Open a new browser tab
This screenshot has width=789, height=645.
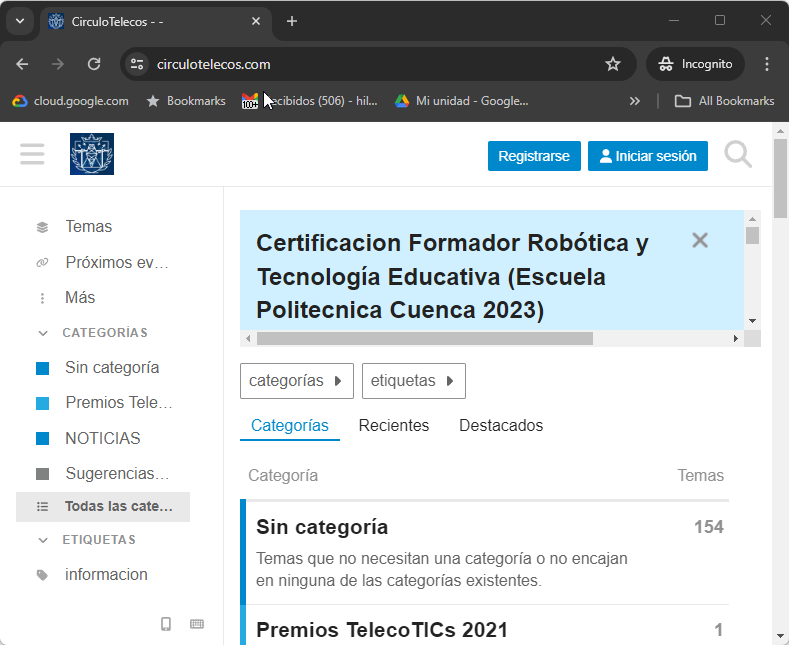point(292,21)
